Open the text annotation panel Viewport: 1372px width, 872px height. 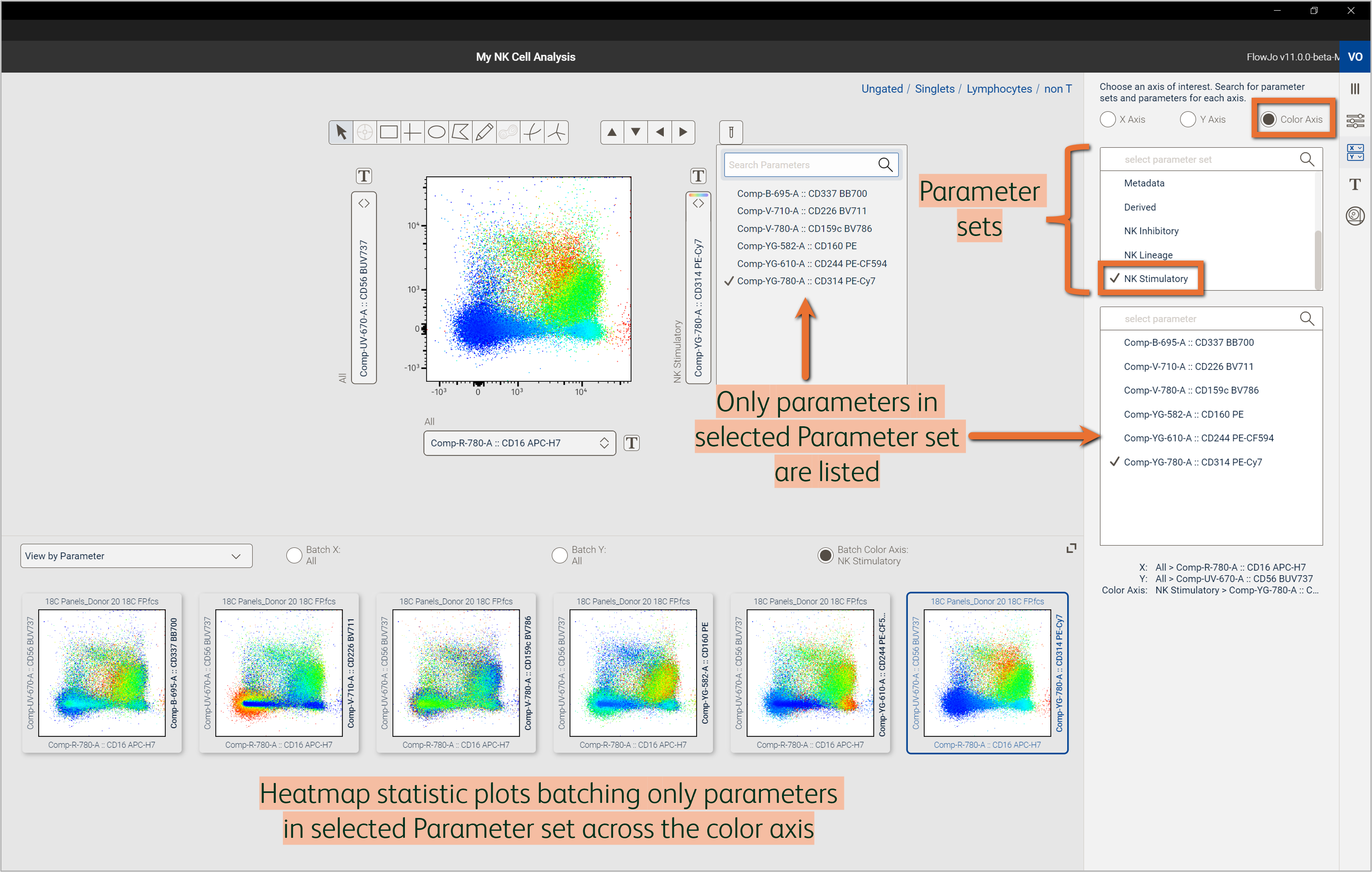click(x=1355, y=184)
